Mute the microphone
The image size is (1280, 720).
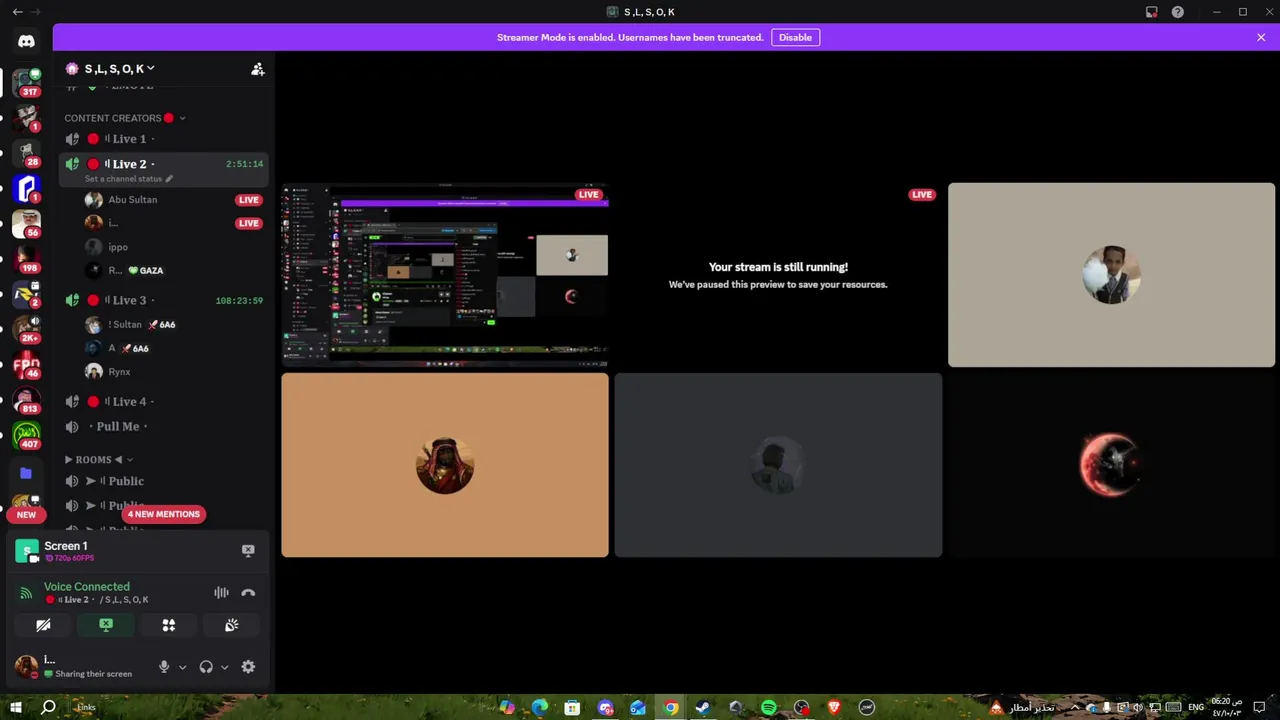pos(164,667)
